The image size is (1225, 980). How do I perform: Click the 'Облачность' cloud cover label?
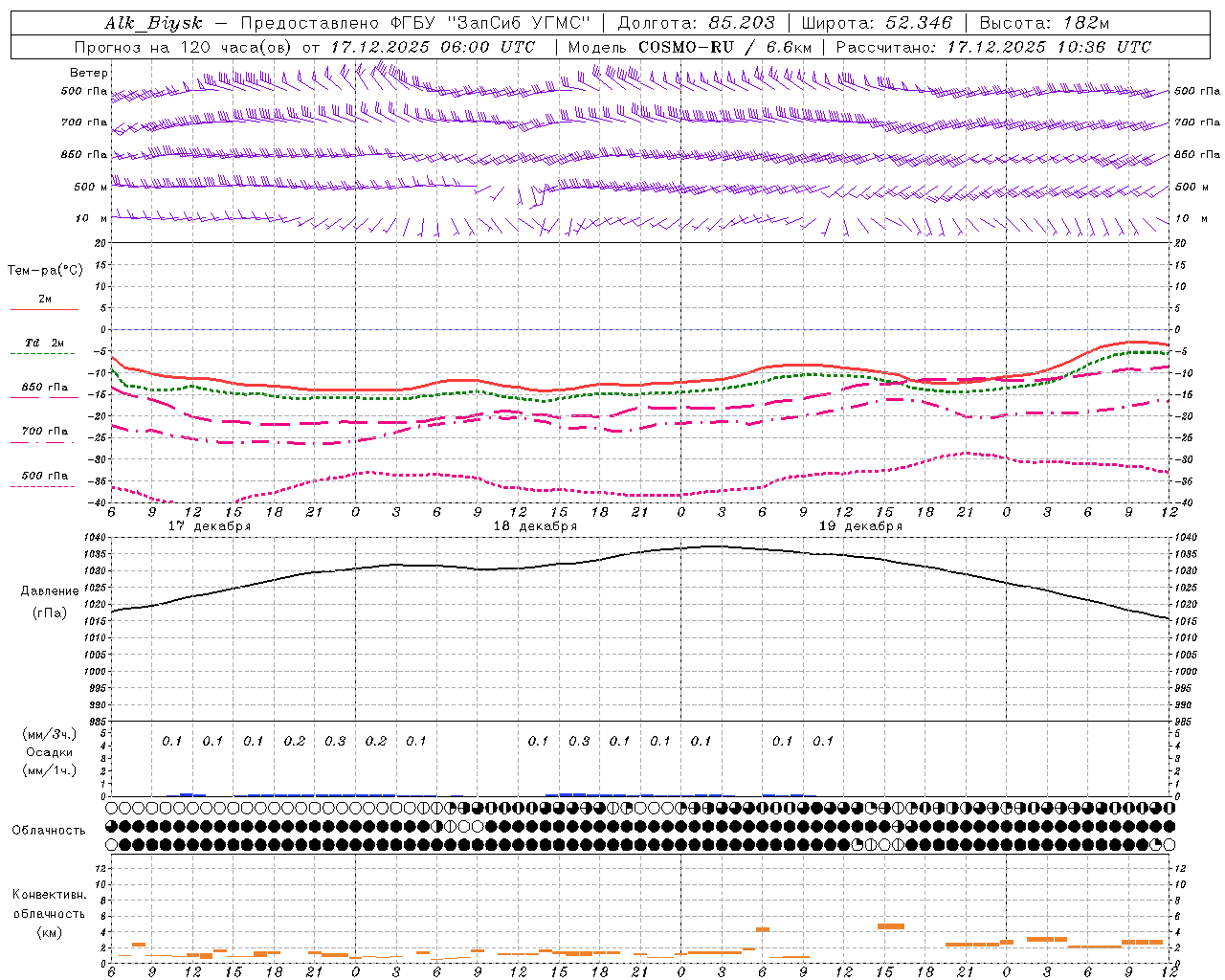tap(49, 830)
